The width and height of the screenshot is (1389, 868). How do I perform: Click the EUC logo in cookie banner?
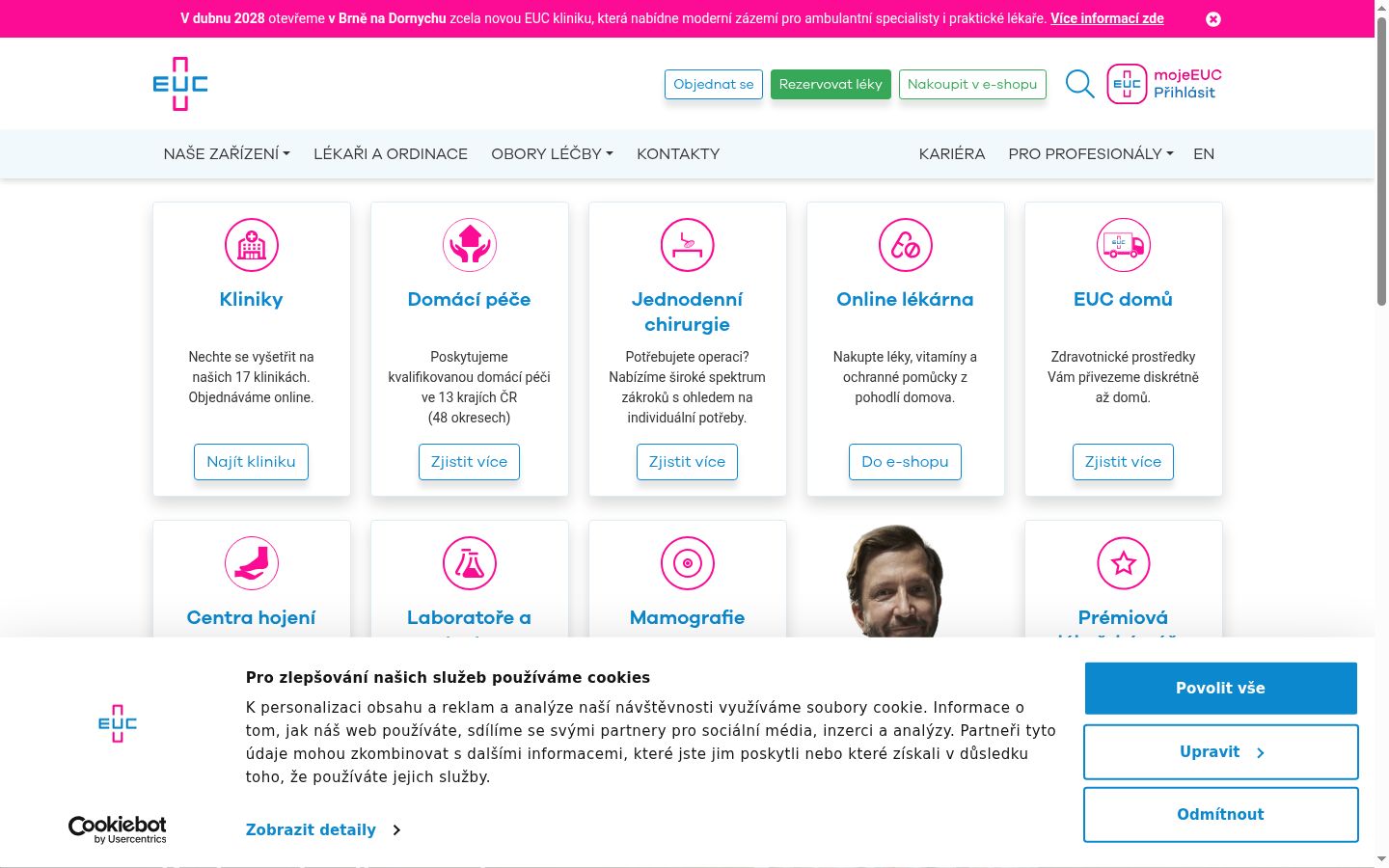(x=118, y=723)
